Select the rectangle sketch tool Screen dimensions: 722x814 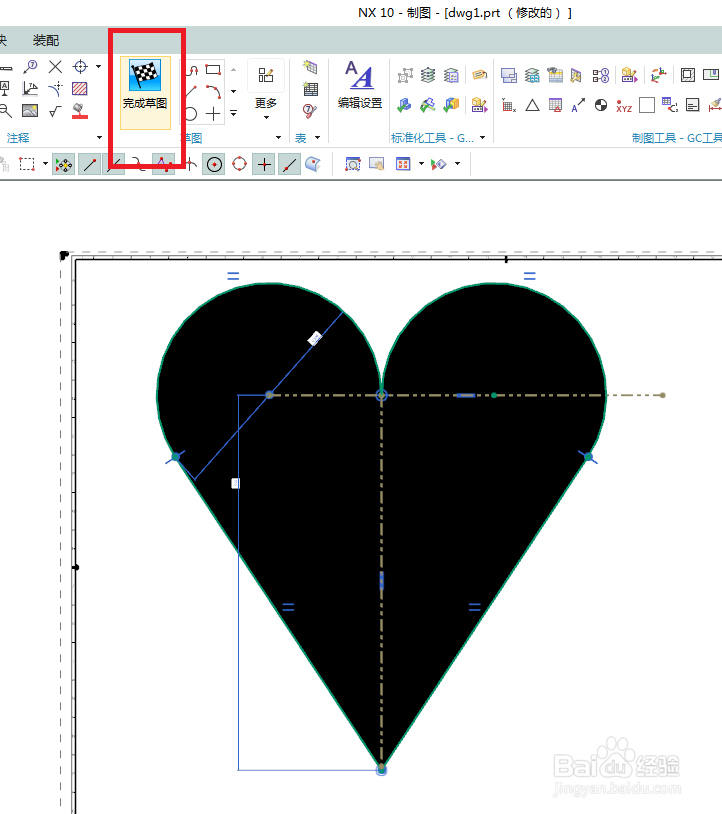[213, 70]
